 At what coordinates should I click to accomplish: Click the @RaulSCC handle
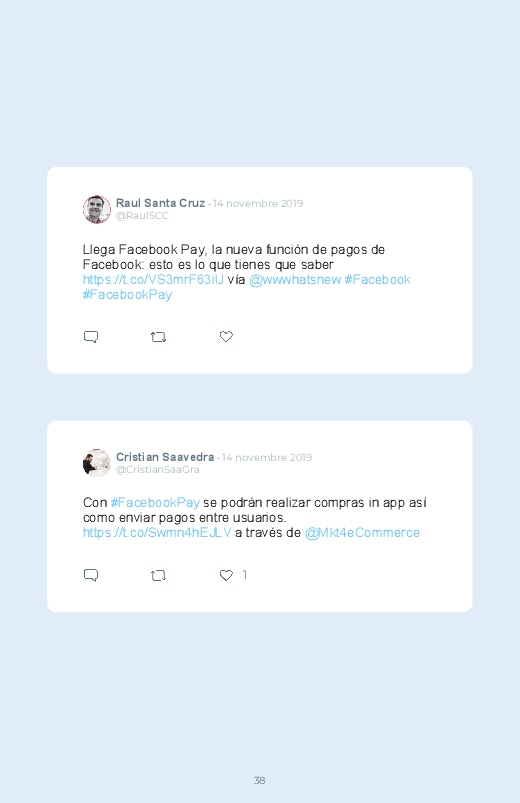[x=142, y=216]
